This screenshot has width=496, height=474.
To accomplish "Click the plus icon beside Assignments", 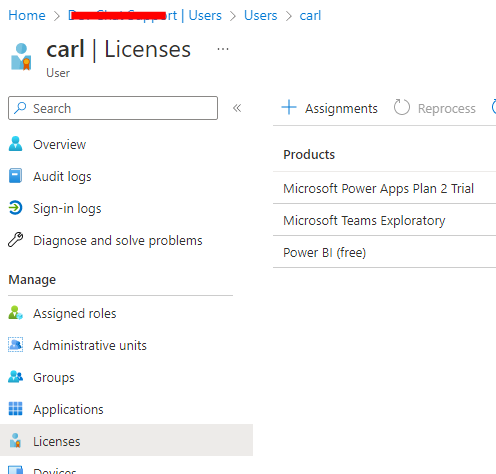I will click(x=289, y=107).
